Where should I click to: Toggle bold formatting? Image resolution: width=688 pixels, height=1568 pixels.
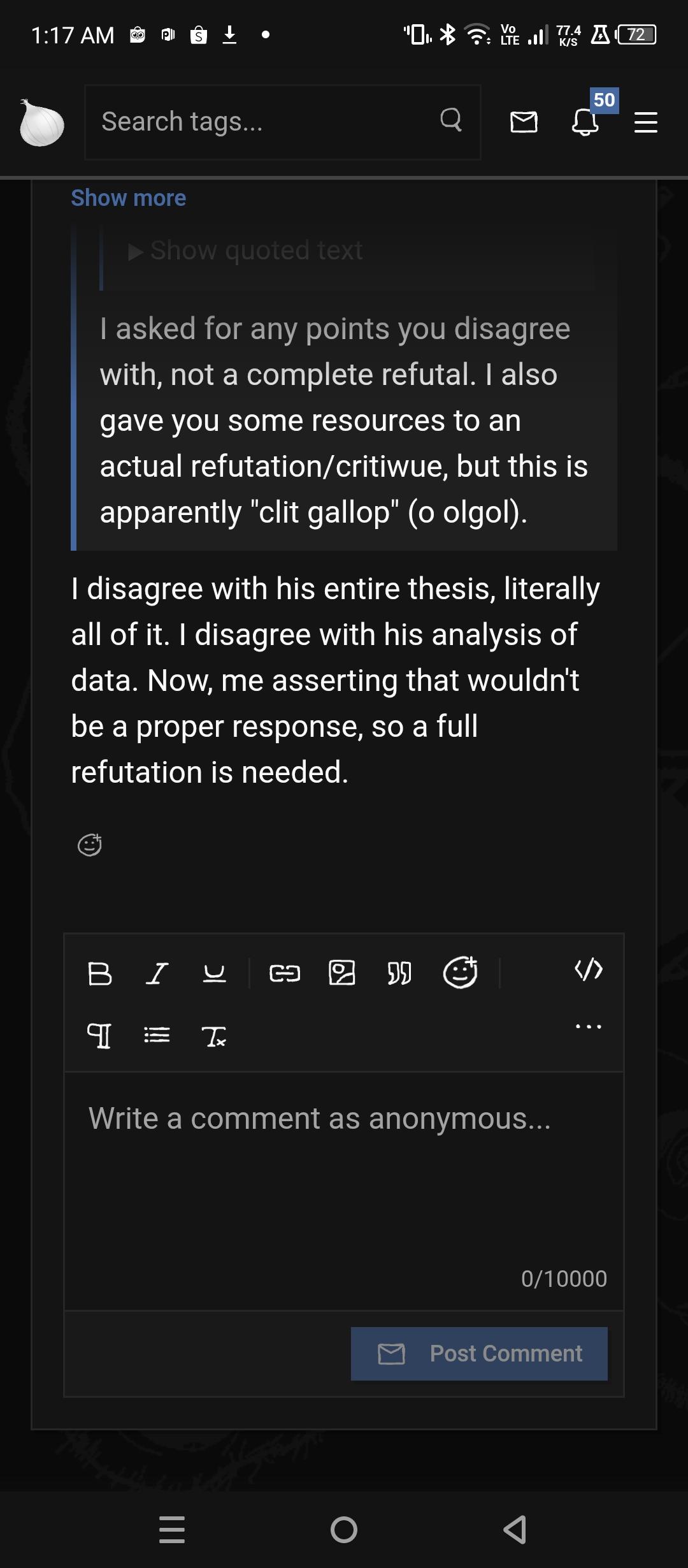coord(99,973)
